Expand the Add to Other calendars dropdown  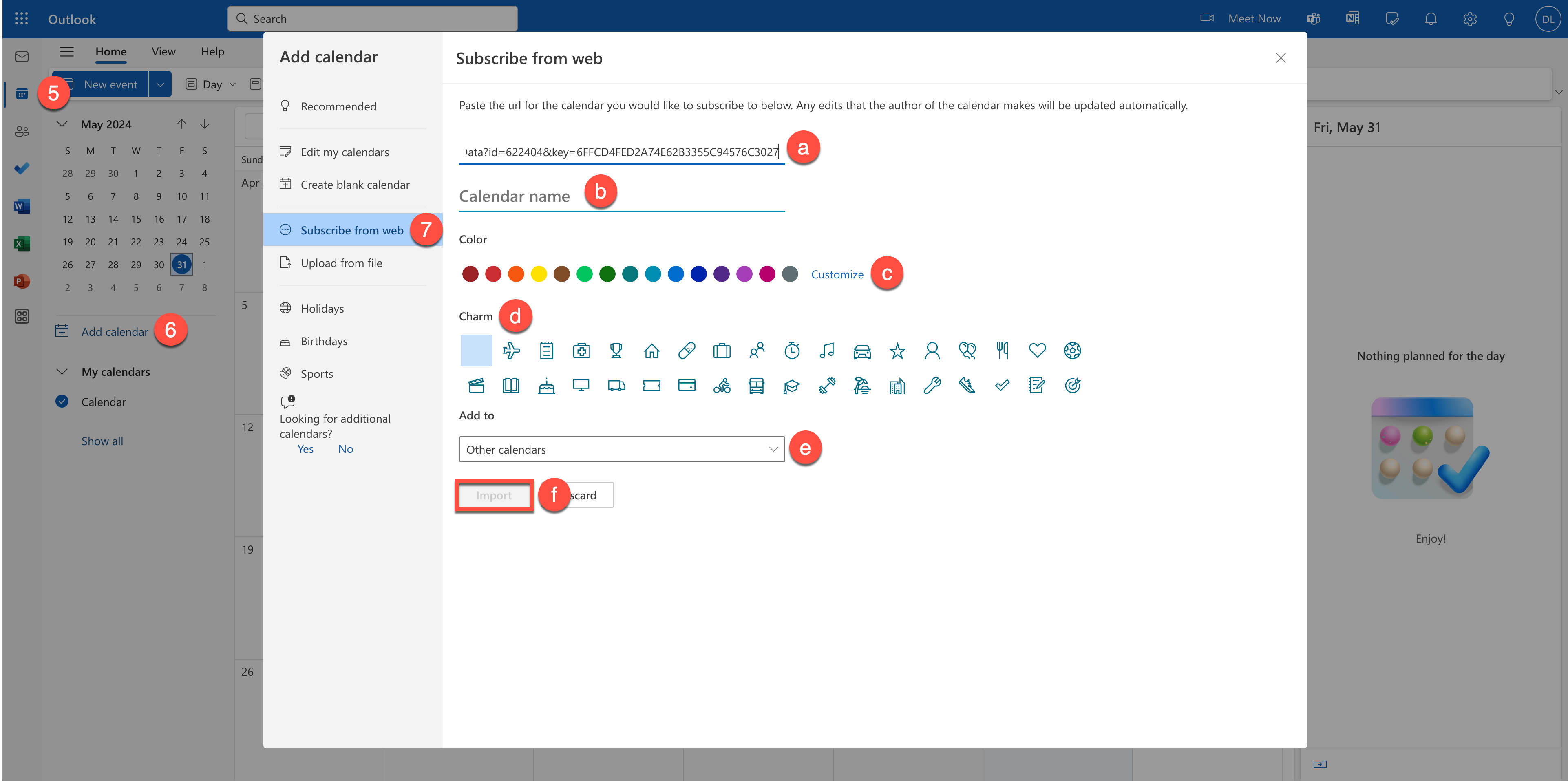click(x=621, y=449)
